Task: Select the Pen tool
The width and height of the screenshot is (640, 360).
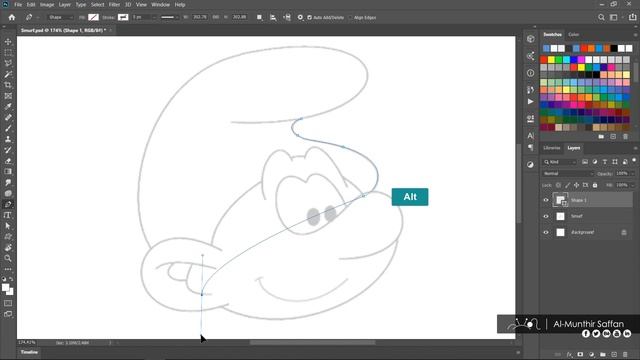Action: point(8,204)
